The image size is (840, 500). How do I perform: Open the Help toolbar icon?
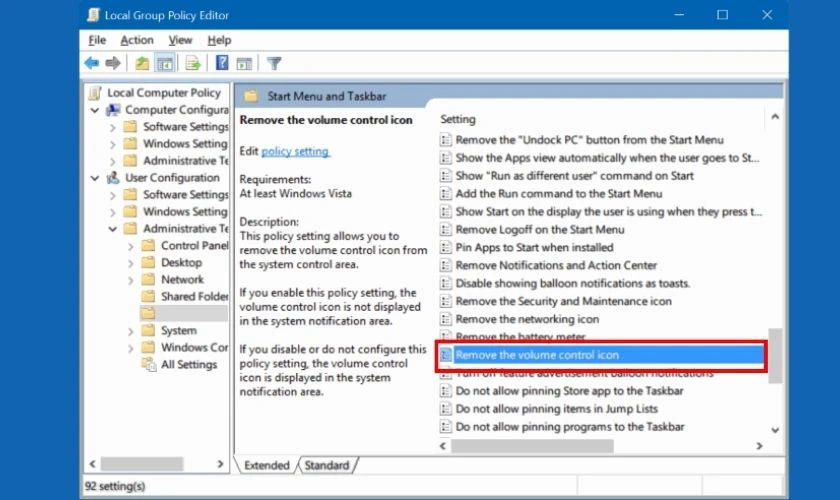[x=222, y=63]
